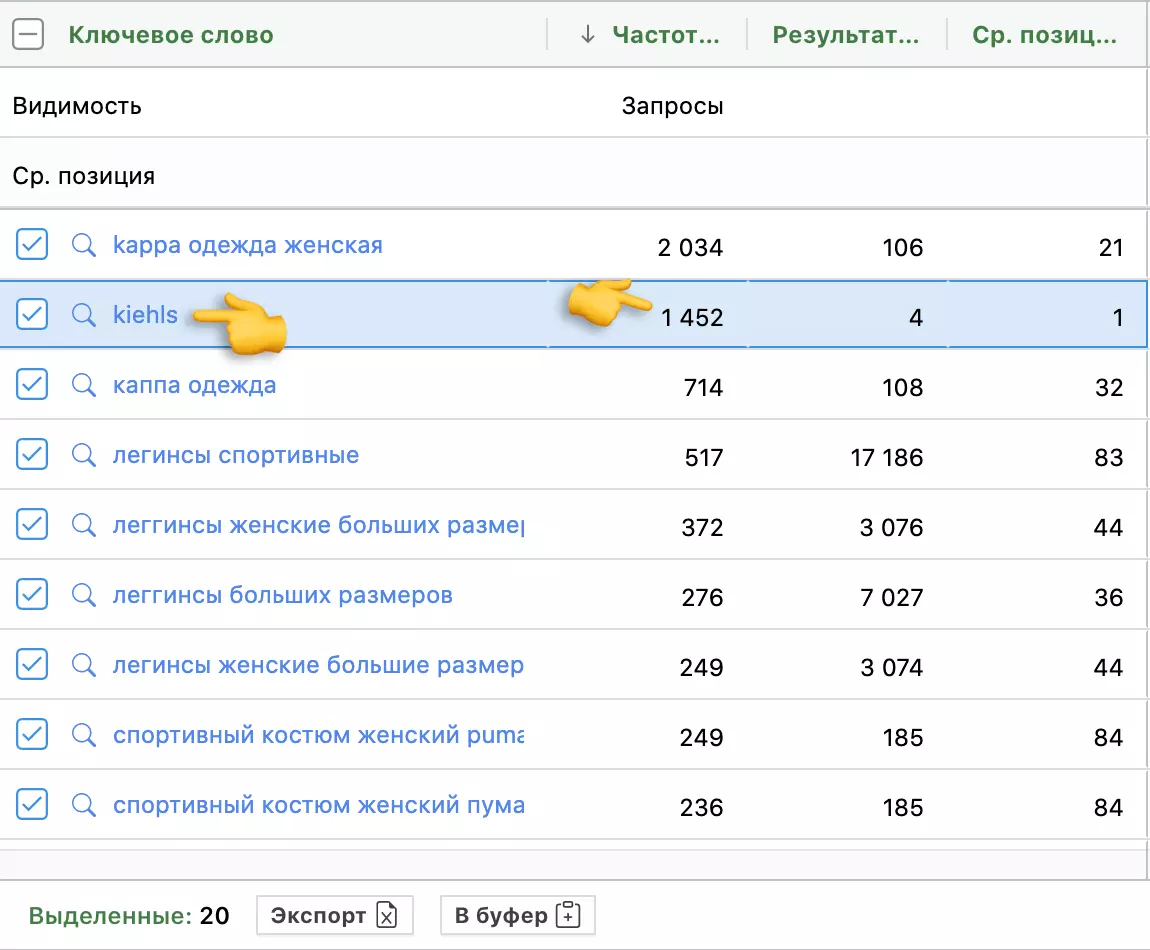This screenshot has width=1150, height=950.
Task: Click average position 36
Action: pyautogui.click(x=1108, y=597)
